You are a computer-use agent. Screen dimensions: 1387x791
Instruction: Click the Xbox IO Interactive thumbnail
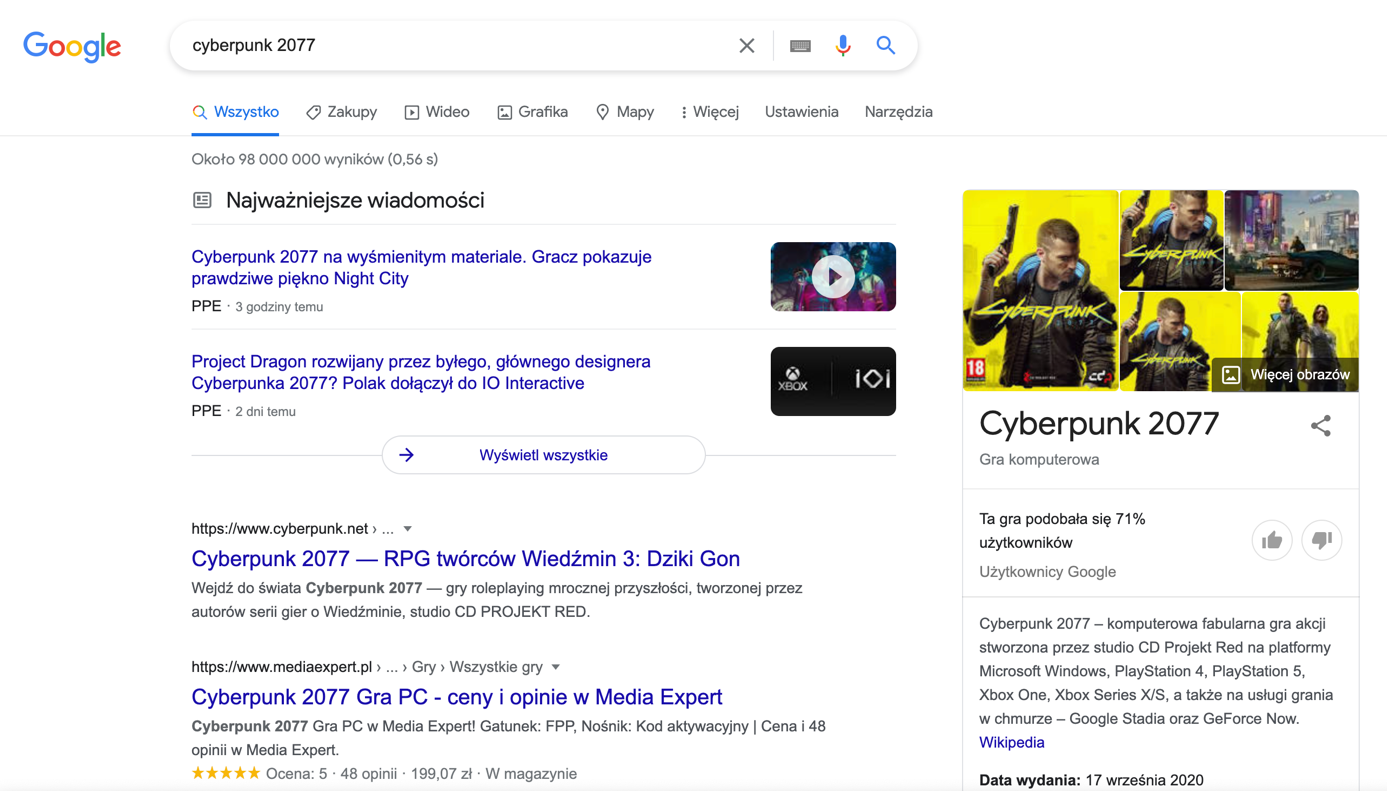(x=833, y=382)
